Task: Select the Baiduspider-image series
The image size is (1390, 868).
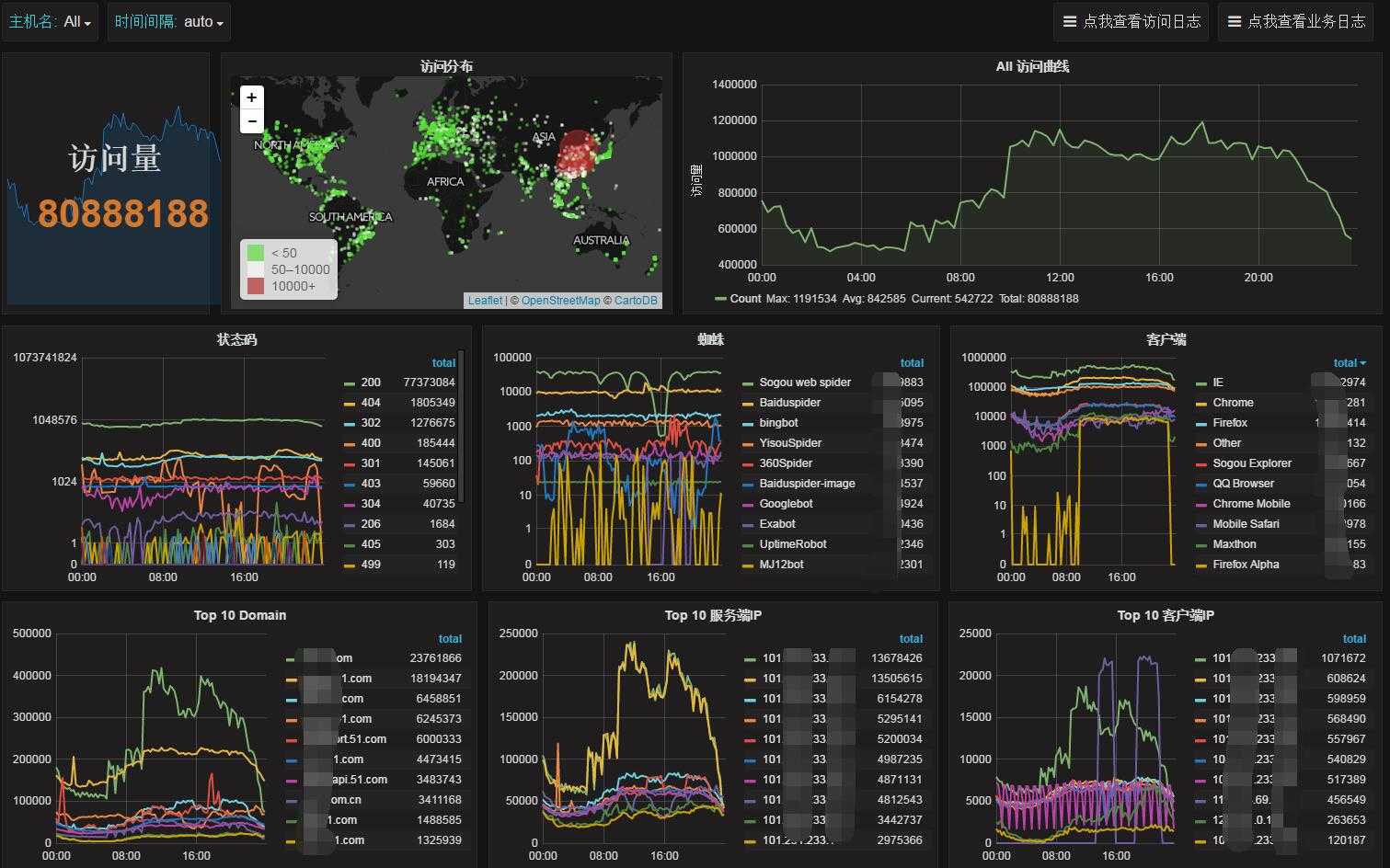Action: (x=807, y=484)
